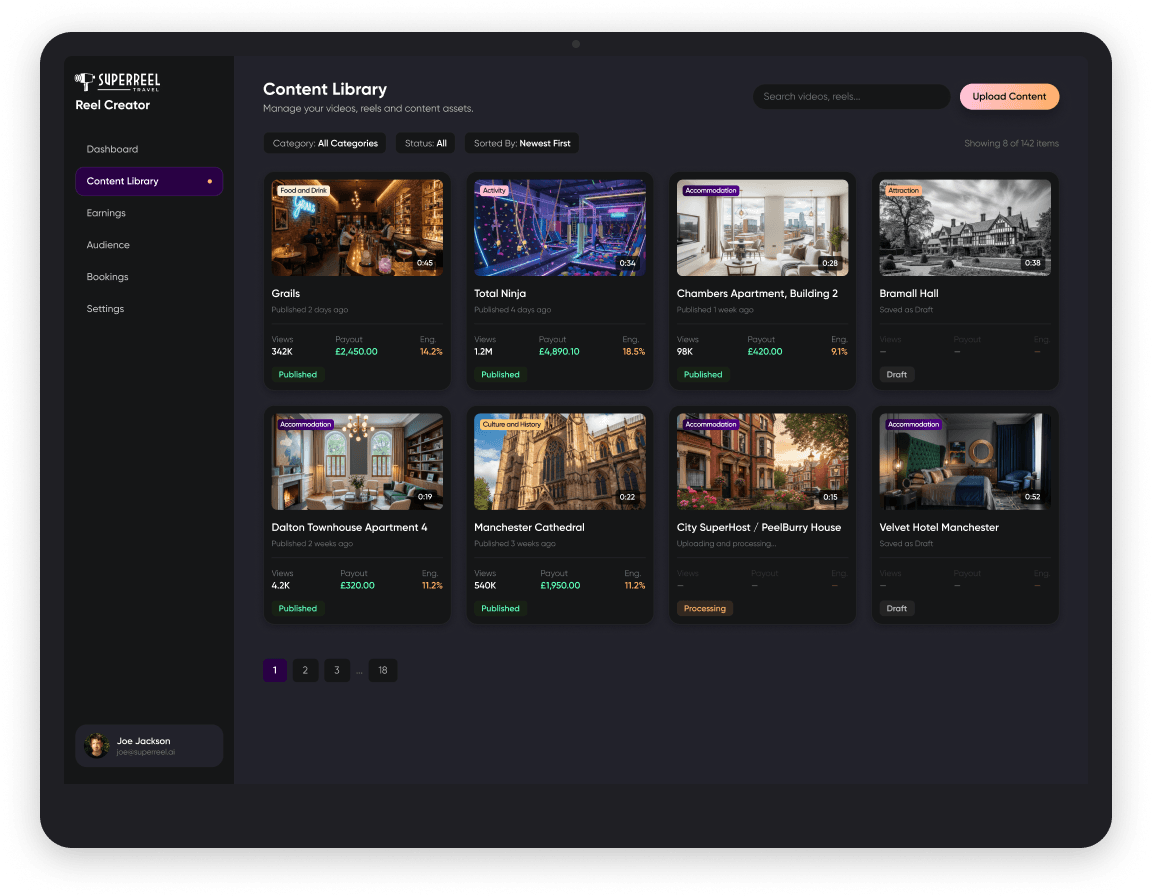The image size is (1152, 896).
Task: Click the "Uploading and processing..." status text
Action: [x=726, y=543]
